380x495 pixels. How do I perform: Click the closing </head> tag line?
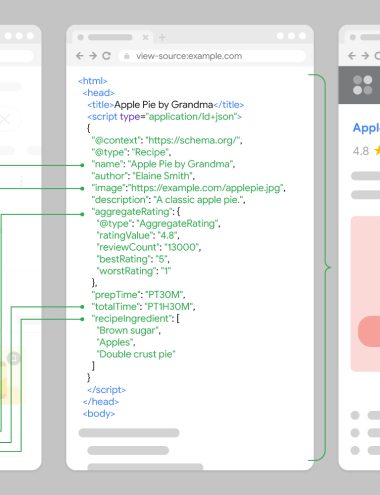pyautogui.click(x=101, y=402)
